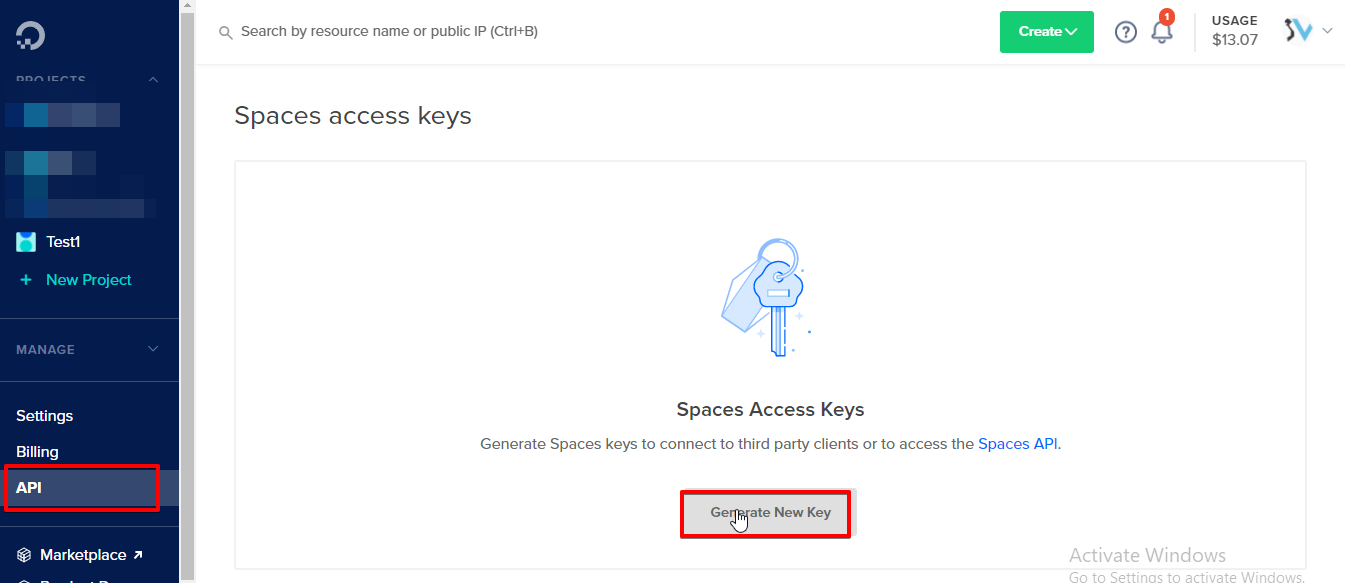Collapse the Projects section
The height and width of the screenshot is (583, 1345).
153,80
